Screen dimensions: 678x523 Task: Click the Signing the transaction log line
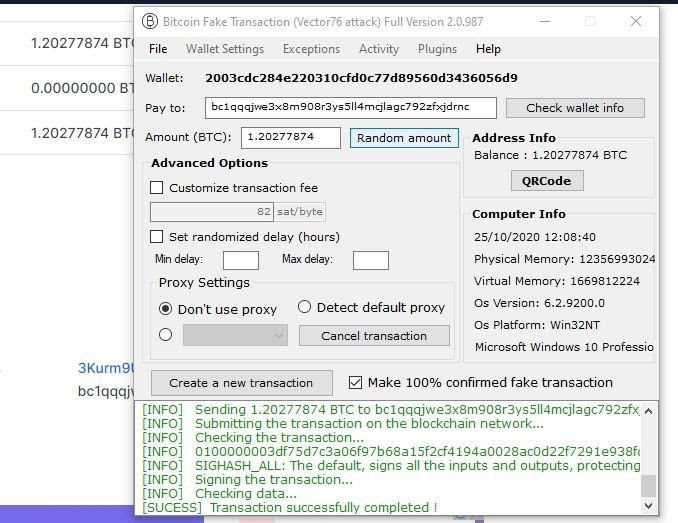point(247,479)
